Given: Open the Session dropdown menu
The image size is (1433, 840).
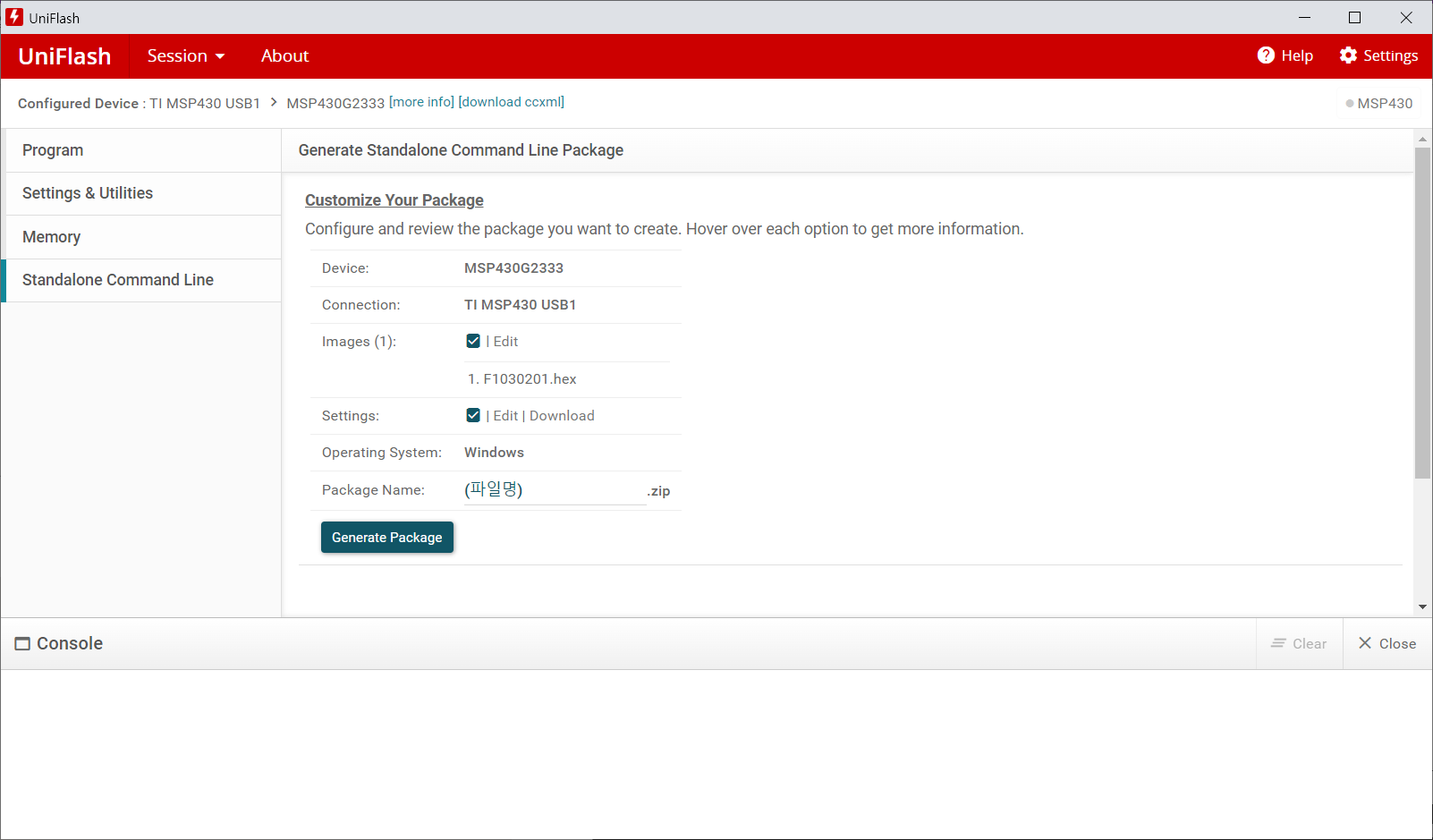Looking at the screenshot, I should tap(186, 55).
